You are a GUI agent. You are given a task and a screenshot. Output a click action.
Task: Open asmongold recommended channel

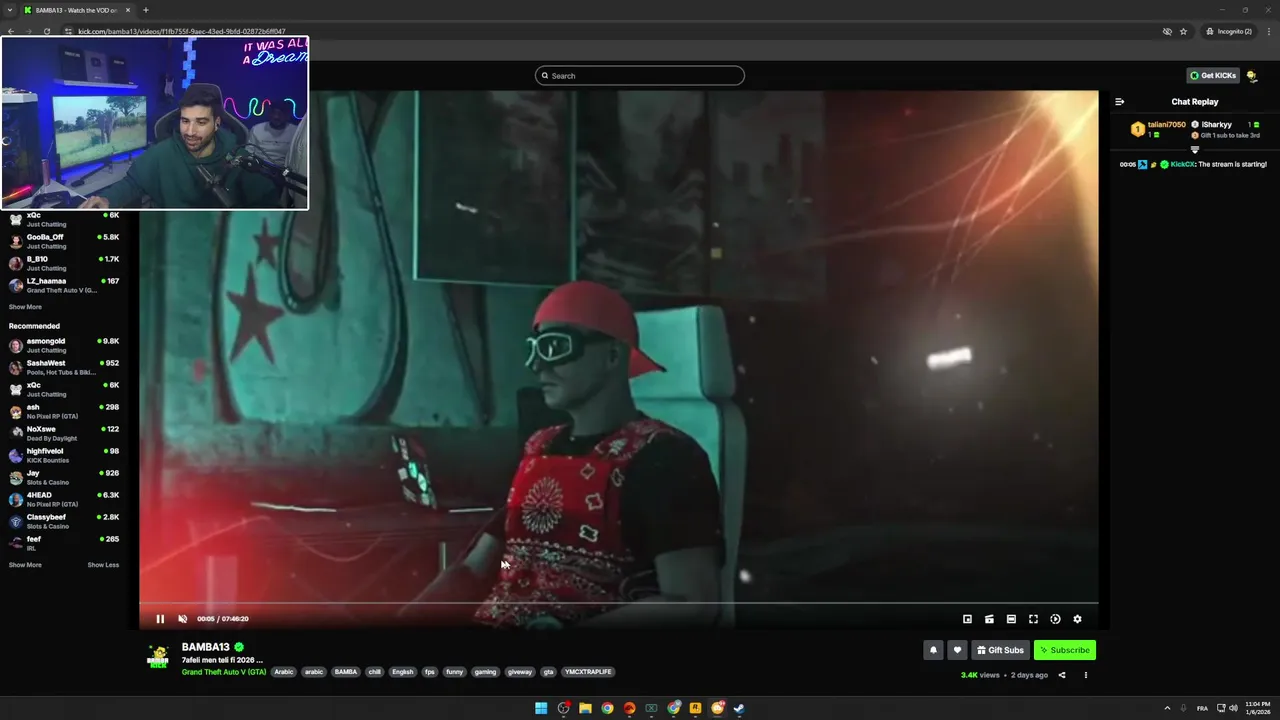coord(64,345)
